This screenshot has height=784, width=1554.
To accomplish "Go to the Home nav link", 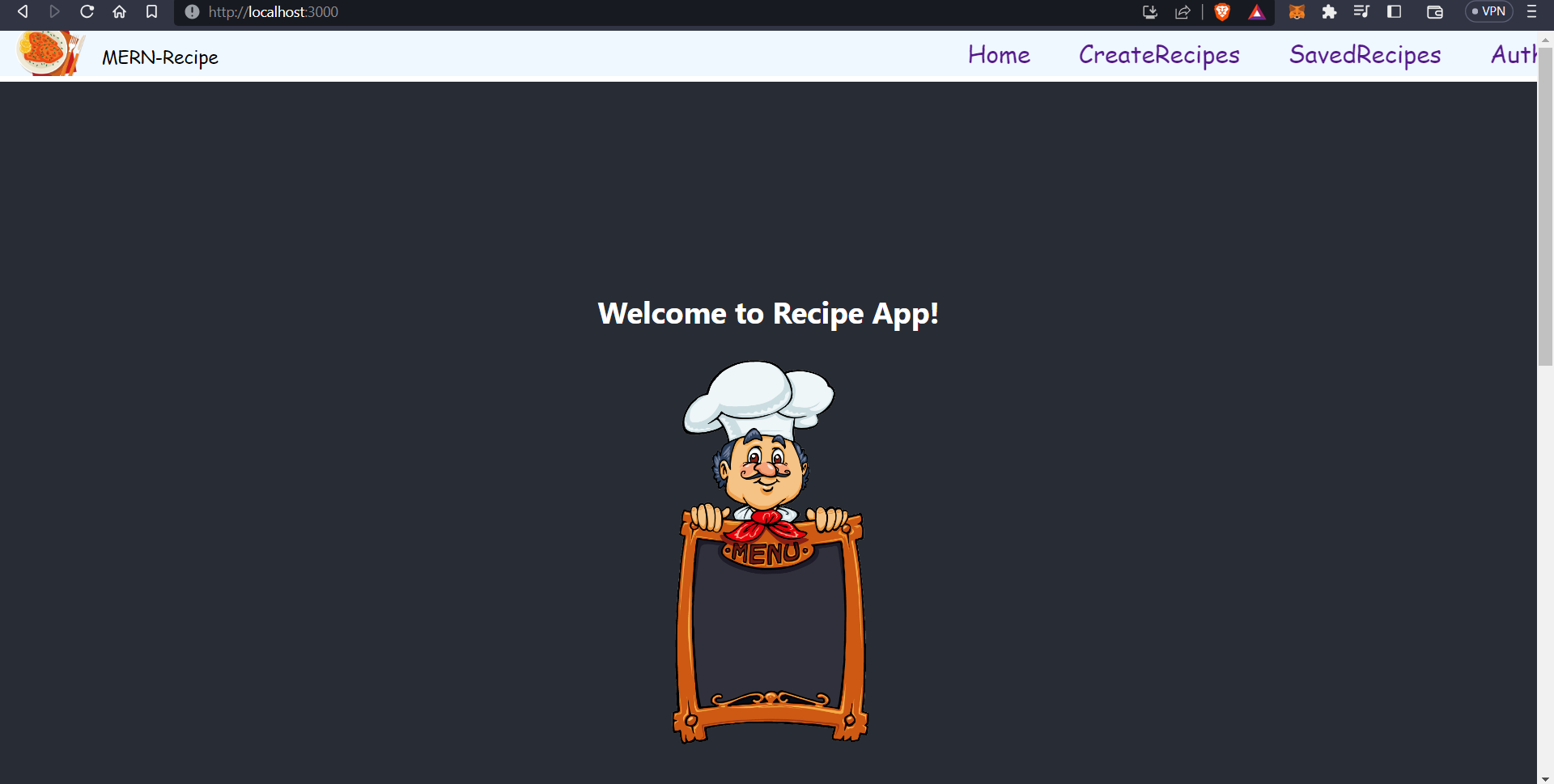I will point(999,55).
